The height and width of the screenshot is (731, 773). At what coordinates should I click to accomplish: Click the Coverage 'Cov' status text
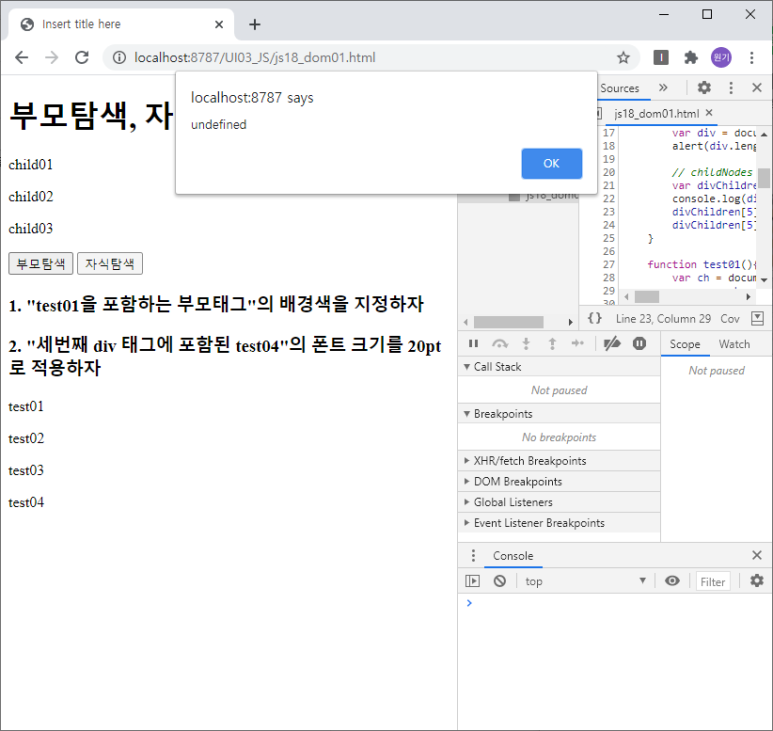tap(730, 319)
